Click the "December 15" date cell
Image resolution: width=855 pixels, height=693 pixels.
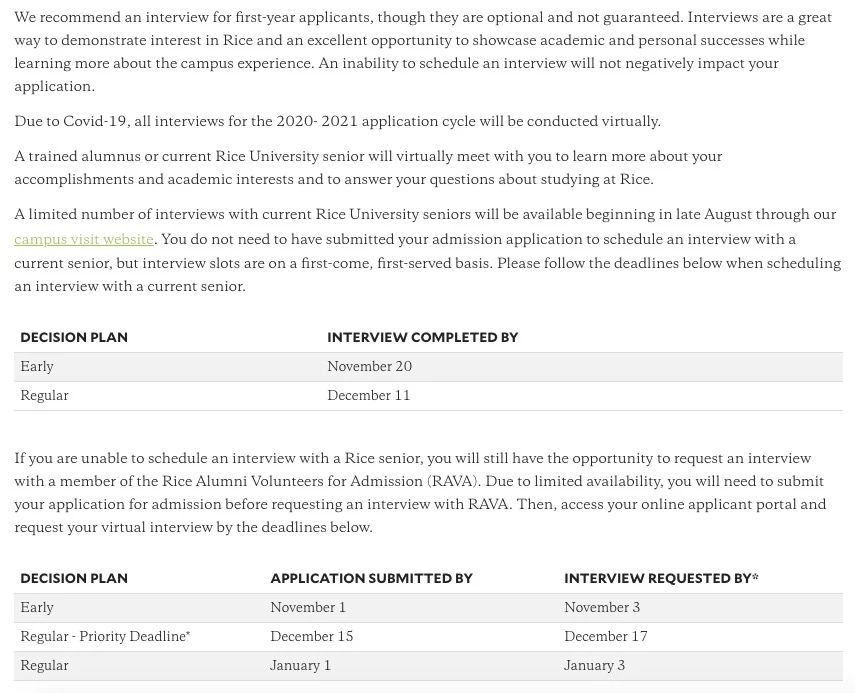[311, 637]
